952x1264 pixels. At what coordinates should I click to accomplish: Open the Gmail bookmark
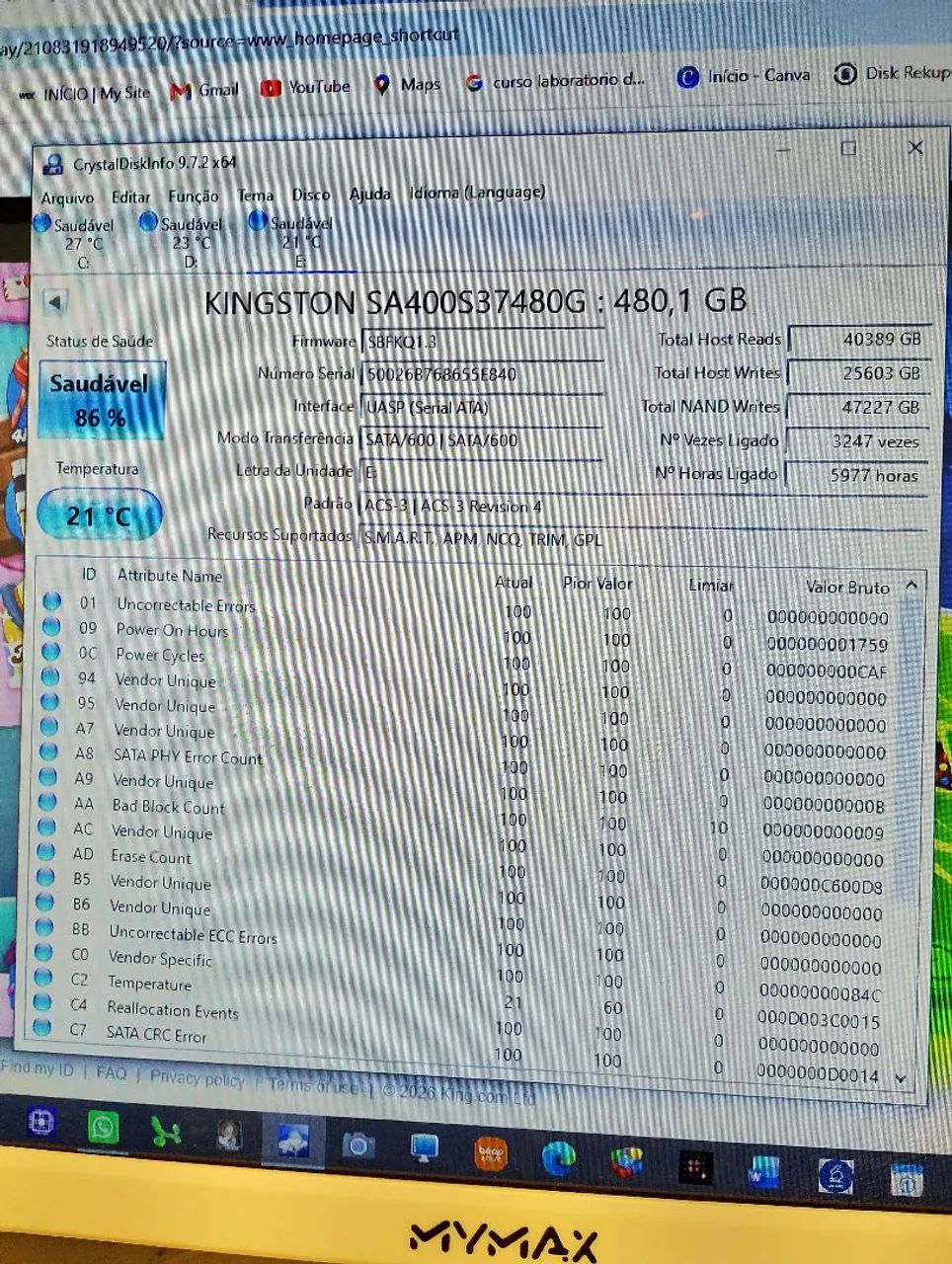205,91
